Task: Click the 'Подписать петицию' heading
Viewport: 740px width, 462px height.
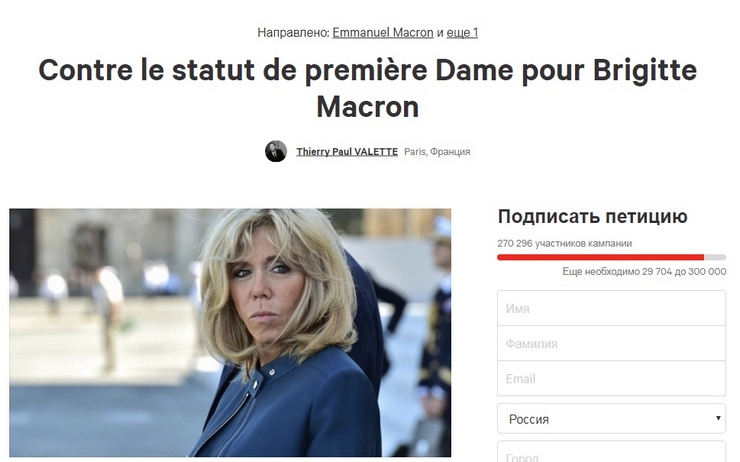Action: [x=592, y=217]
